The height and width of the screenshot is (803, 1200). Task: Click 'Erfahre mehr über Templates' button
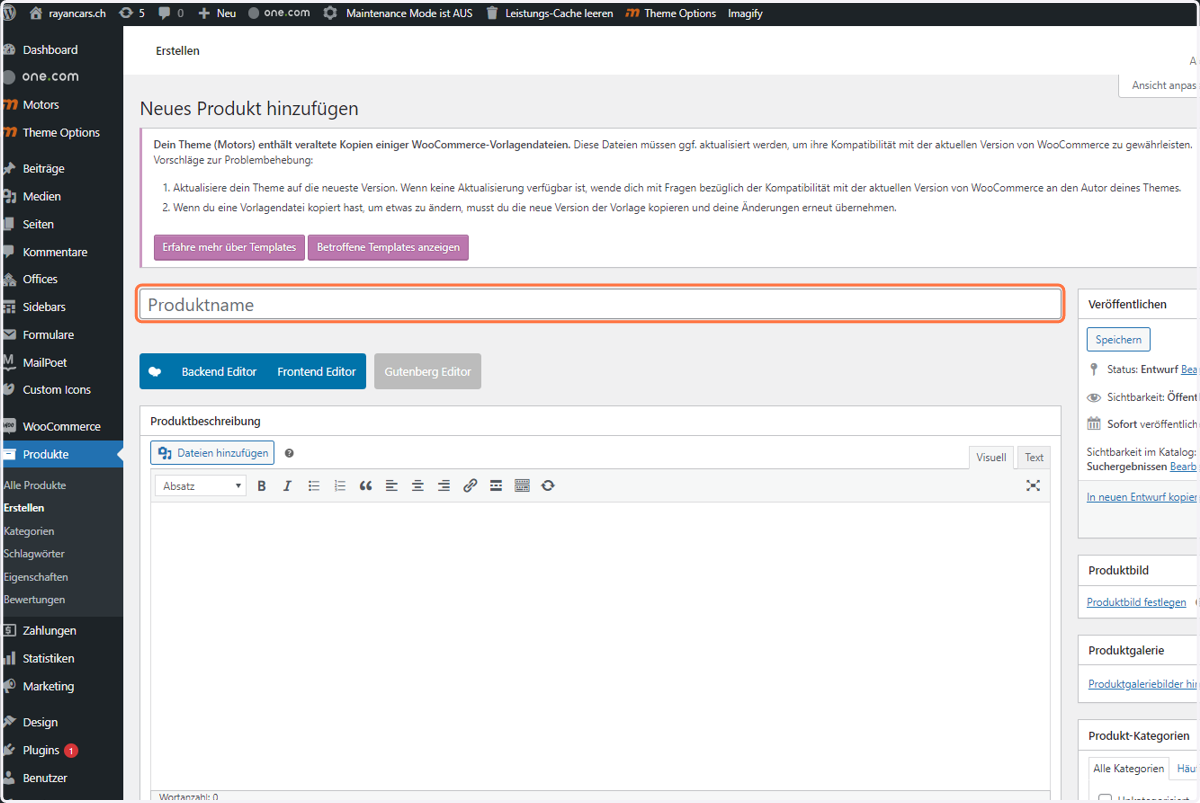pyautogui.click(x=229, y=247)
